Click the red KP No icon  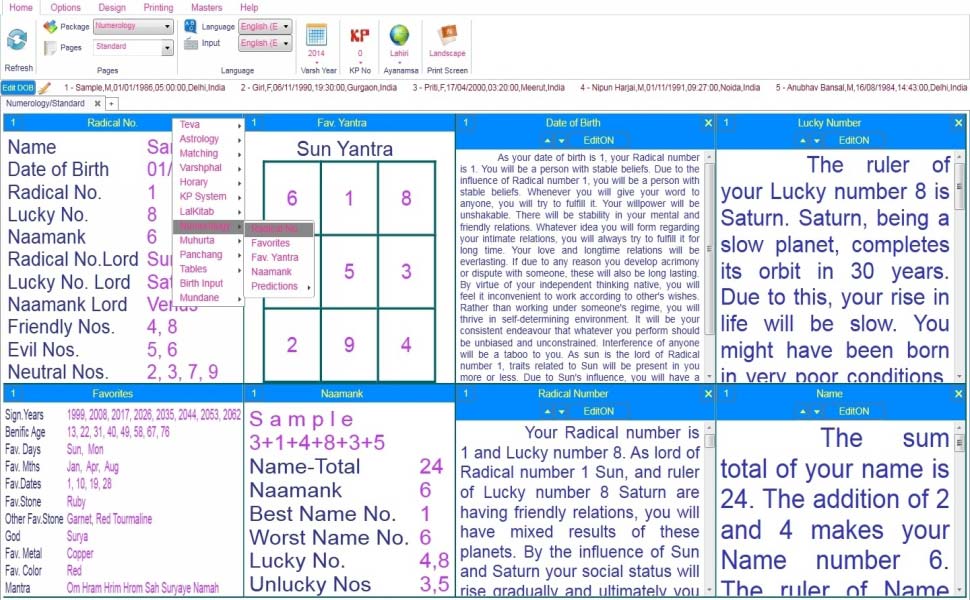click(359, 36)
